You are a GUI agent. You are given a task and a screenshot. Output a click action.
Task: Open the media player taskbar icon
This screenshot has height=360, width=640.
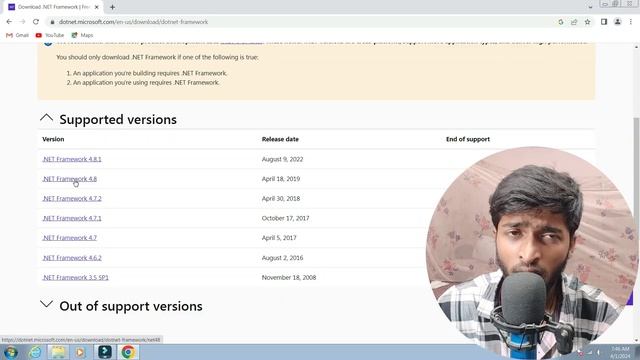pyautogui.click(x=80, y=352)
